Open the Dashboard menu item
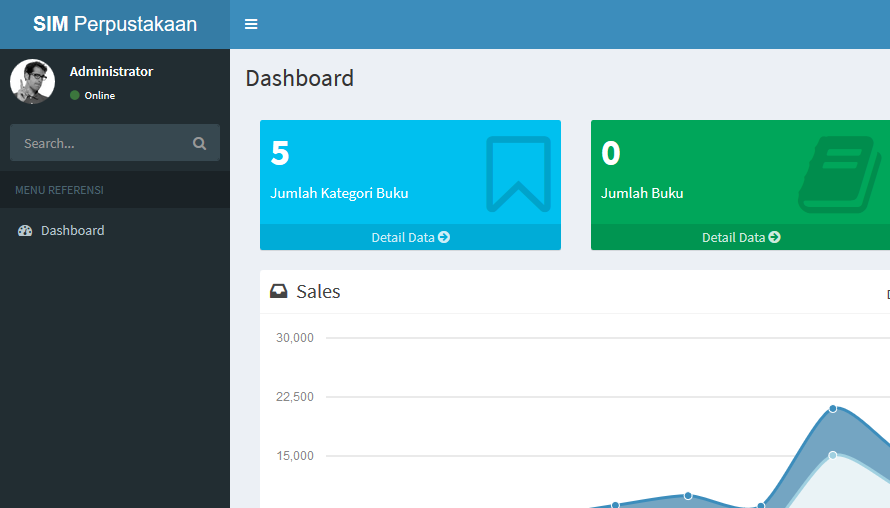The image size is (890, 508). (115, 230)
